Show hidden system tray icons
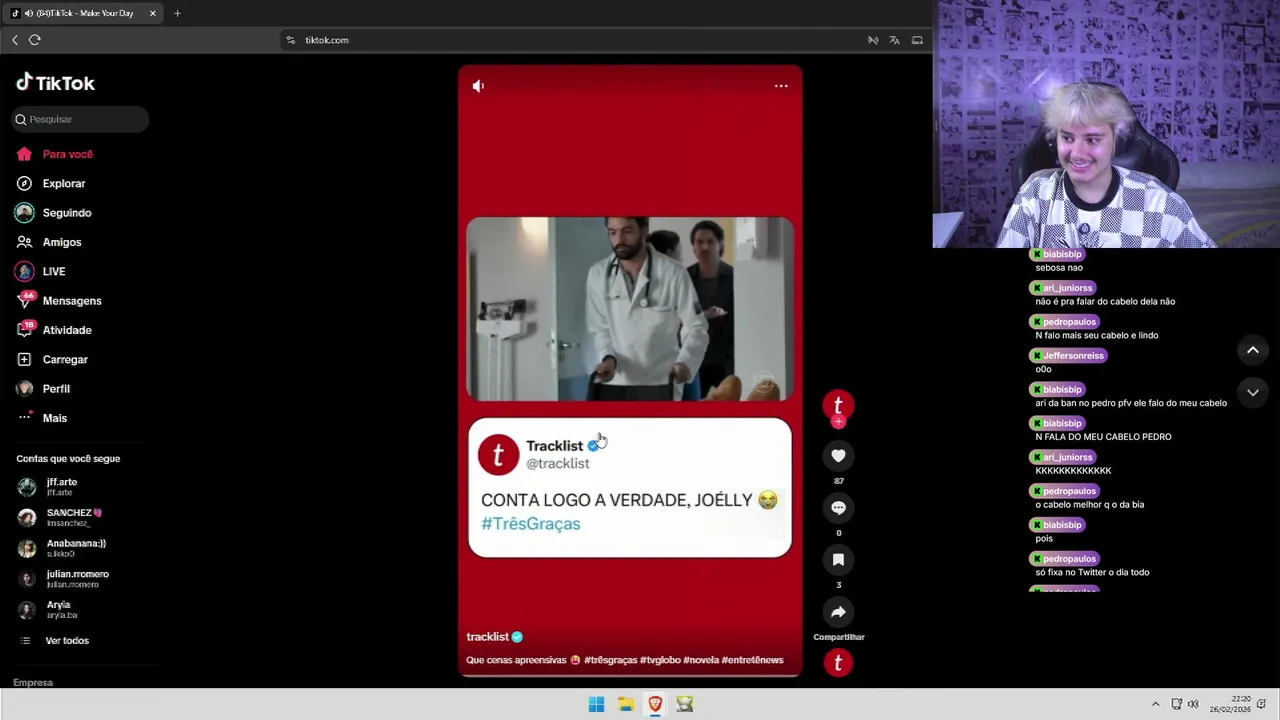The width and height of the screenshot is (1280, 720). pyautogui.click(x=1155, y=704)
